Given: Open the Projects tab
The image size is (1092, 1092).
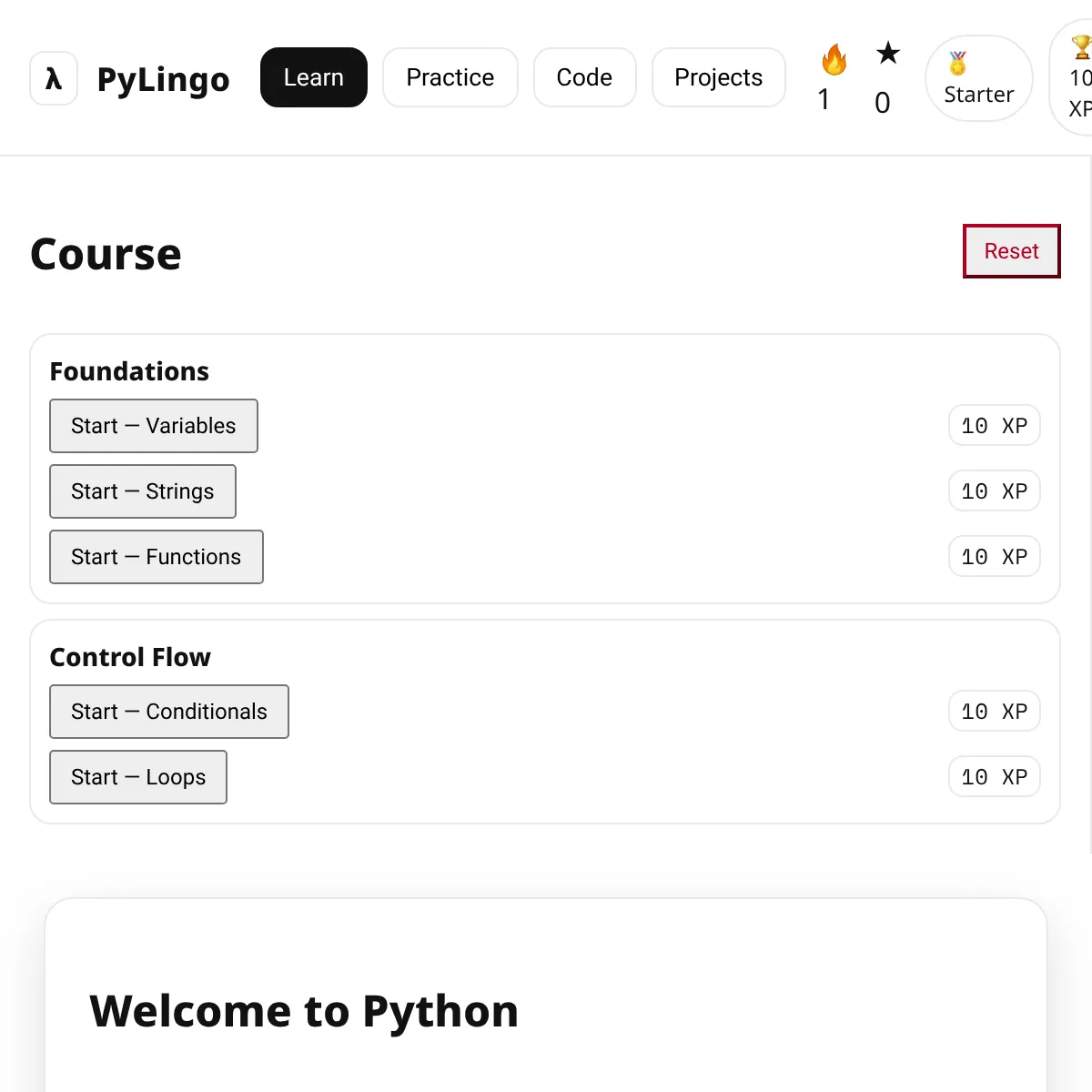Looking at the screenshot, I should tap(719, 77).
